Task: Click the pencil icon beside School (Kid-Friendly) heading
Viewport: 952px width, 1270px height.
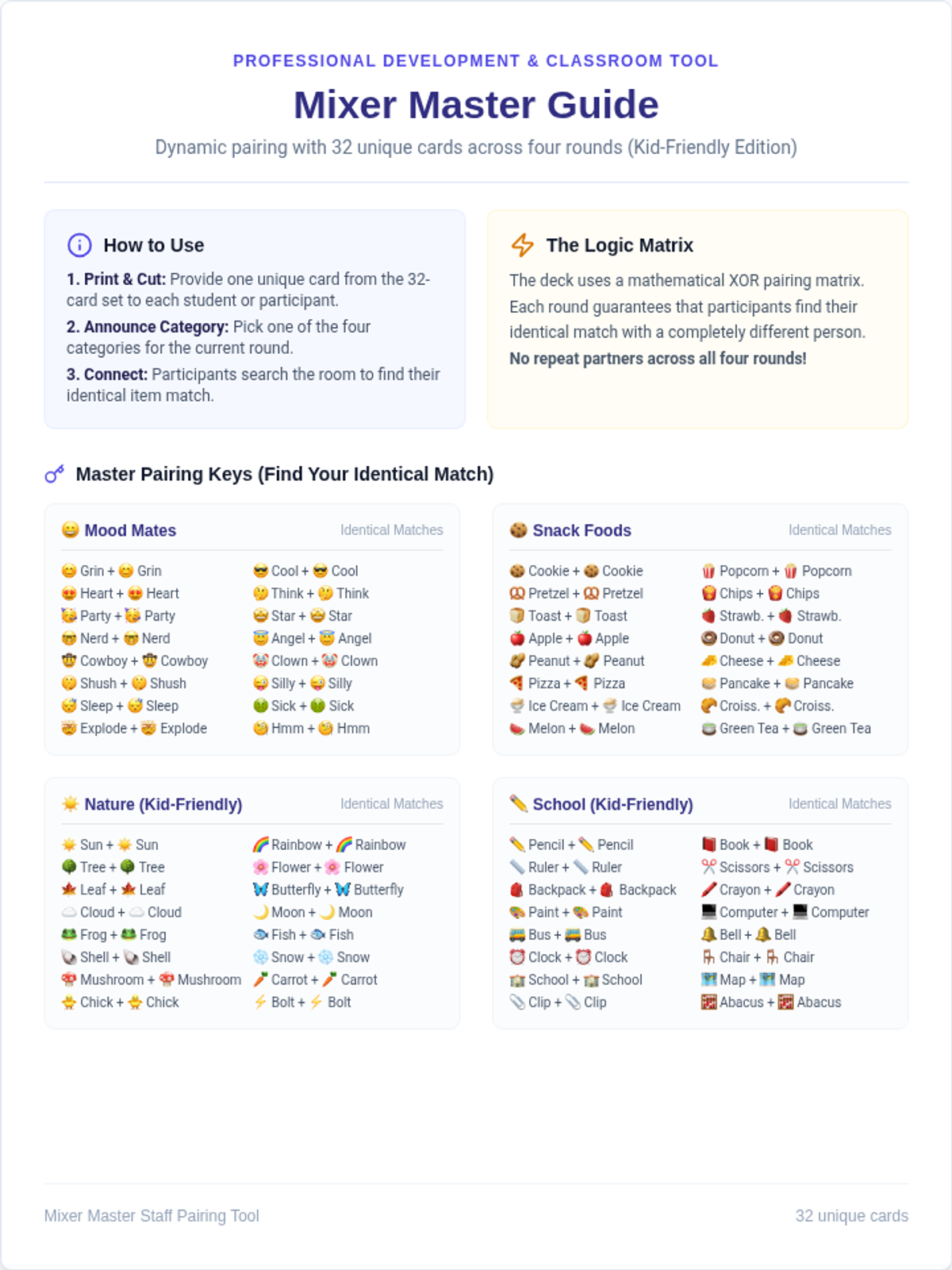Action: (519, 803)
